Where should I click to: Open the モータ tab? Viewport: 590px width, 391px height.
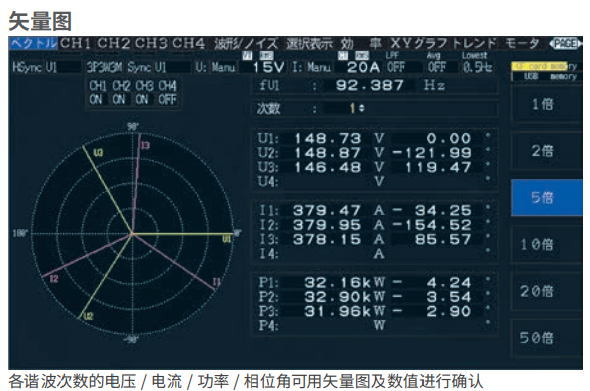click(x=522, y=44)
